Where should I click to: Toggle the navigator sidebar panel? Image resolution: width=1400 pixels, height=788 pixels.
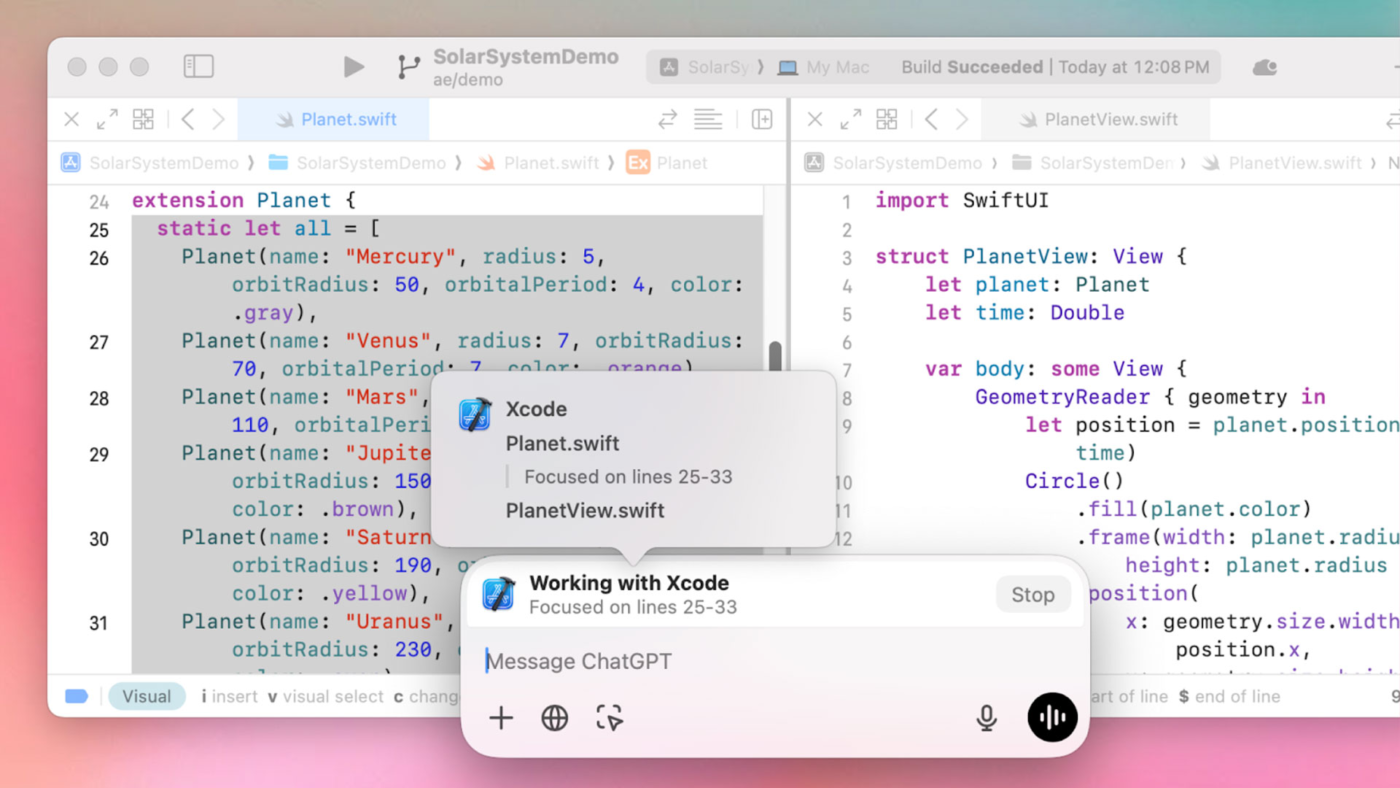[x=199, y=67]
